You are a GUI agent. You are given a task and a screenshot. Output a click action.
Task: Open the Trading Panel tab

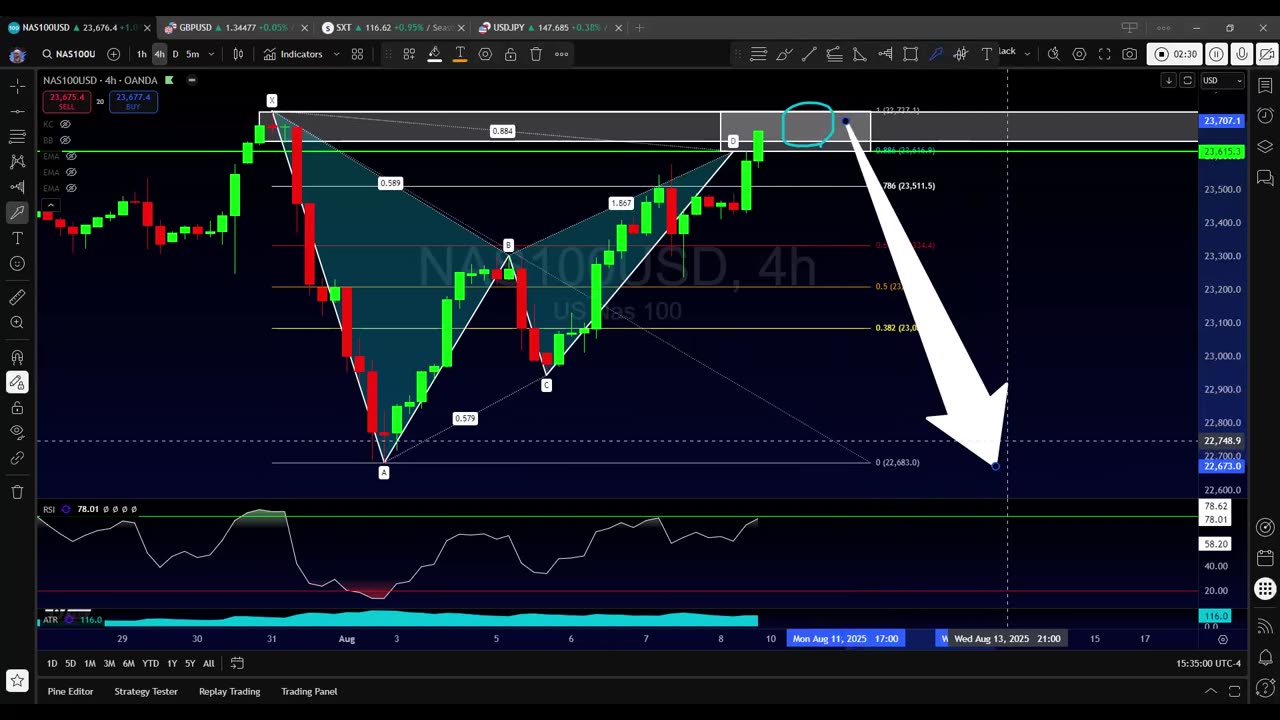point(309,691)
